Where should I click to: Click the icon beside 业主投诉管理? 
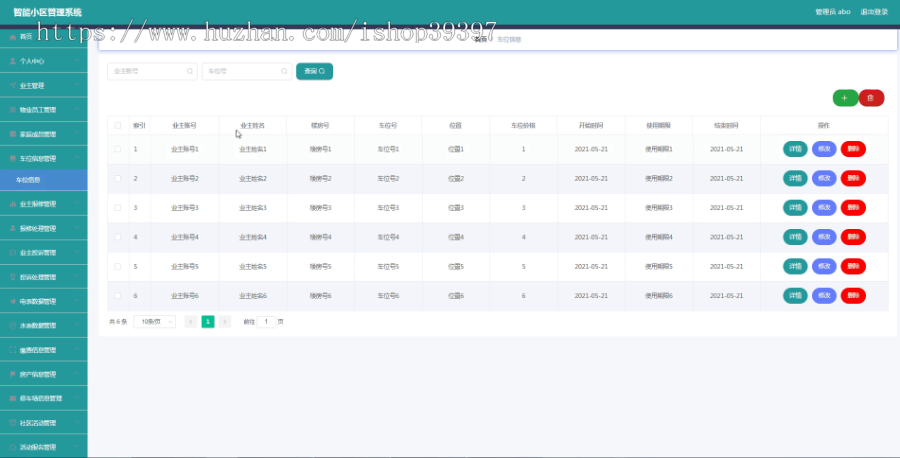(x=13, y=253)
